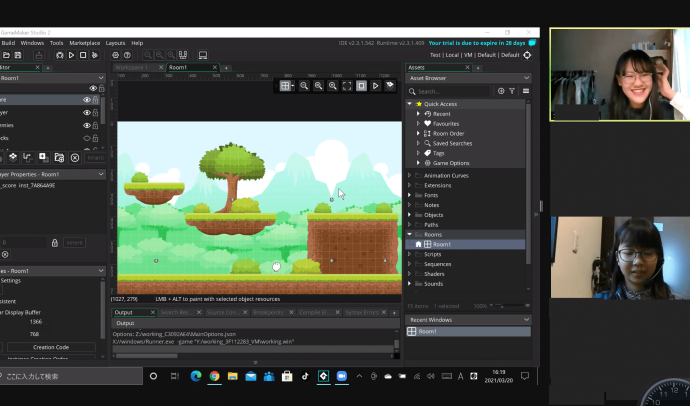This screenshot has height=406, width=690.
Task: Expand the Sounds folder
Action: click(x=410, y=284)
